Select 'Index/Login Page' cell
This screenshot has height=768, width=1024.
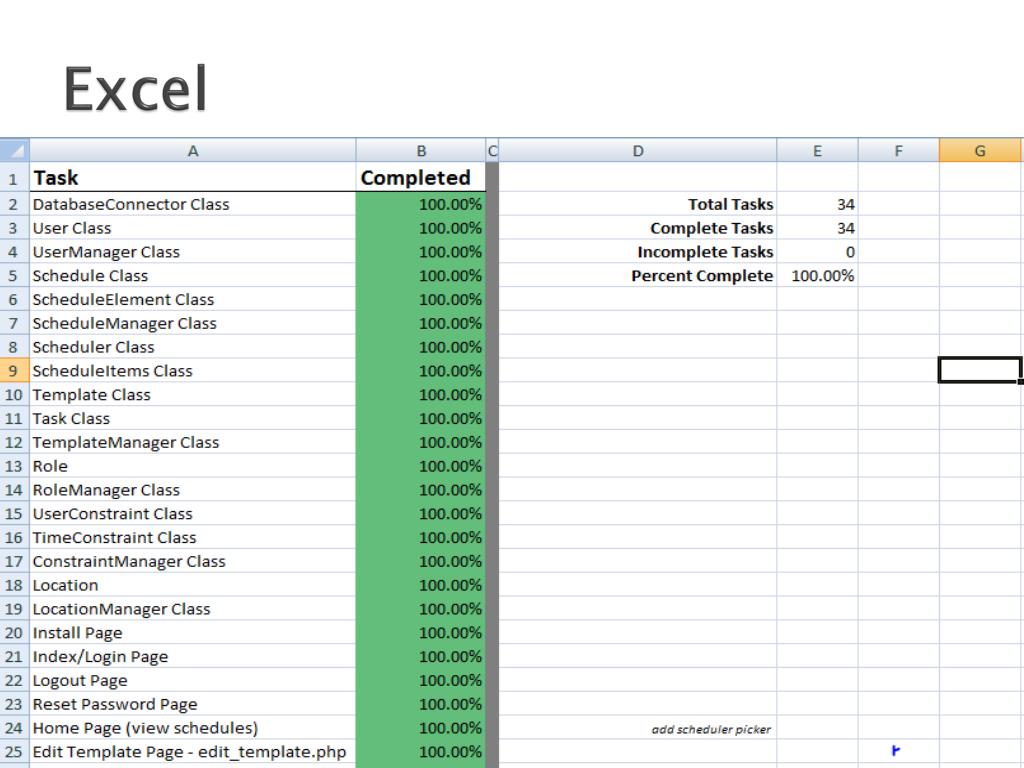193,657
